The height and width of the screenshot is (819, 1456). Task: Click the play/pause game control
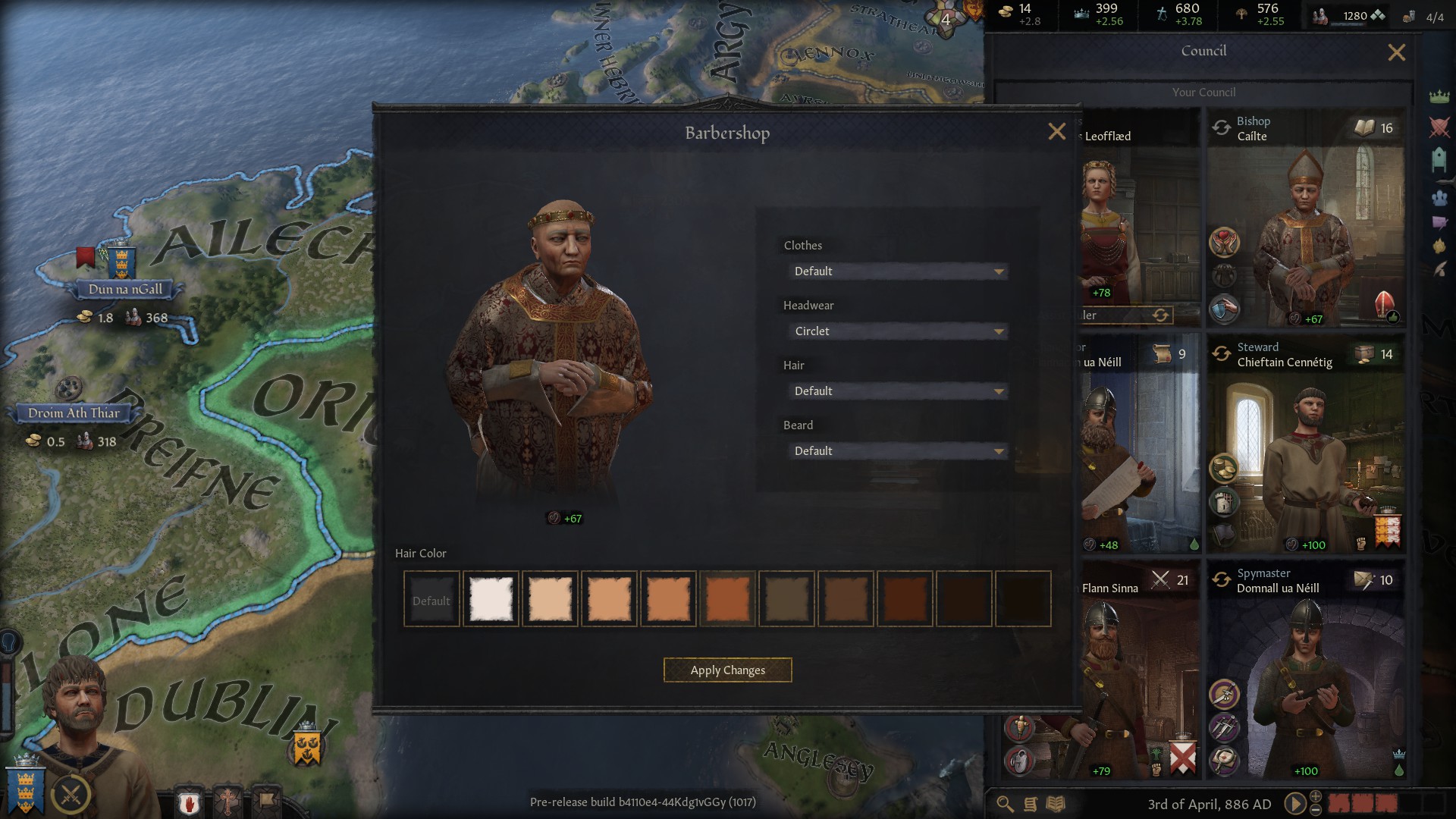(x=1296, y=801)
